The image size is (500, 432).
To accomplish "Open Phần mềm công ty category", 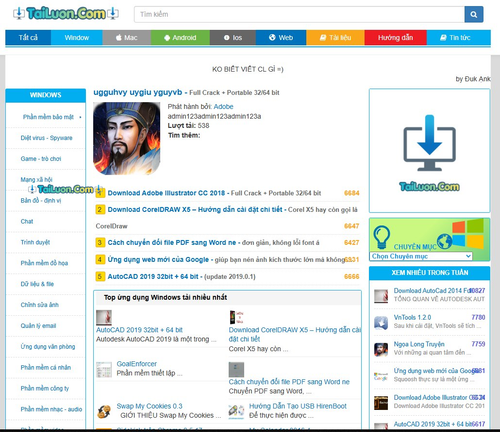I will pyautogui.click(x=45, y=388).
